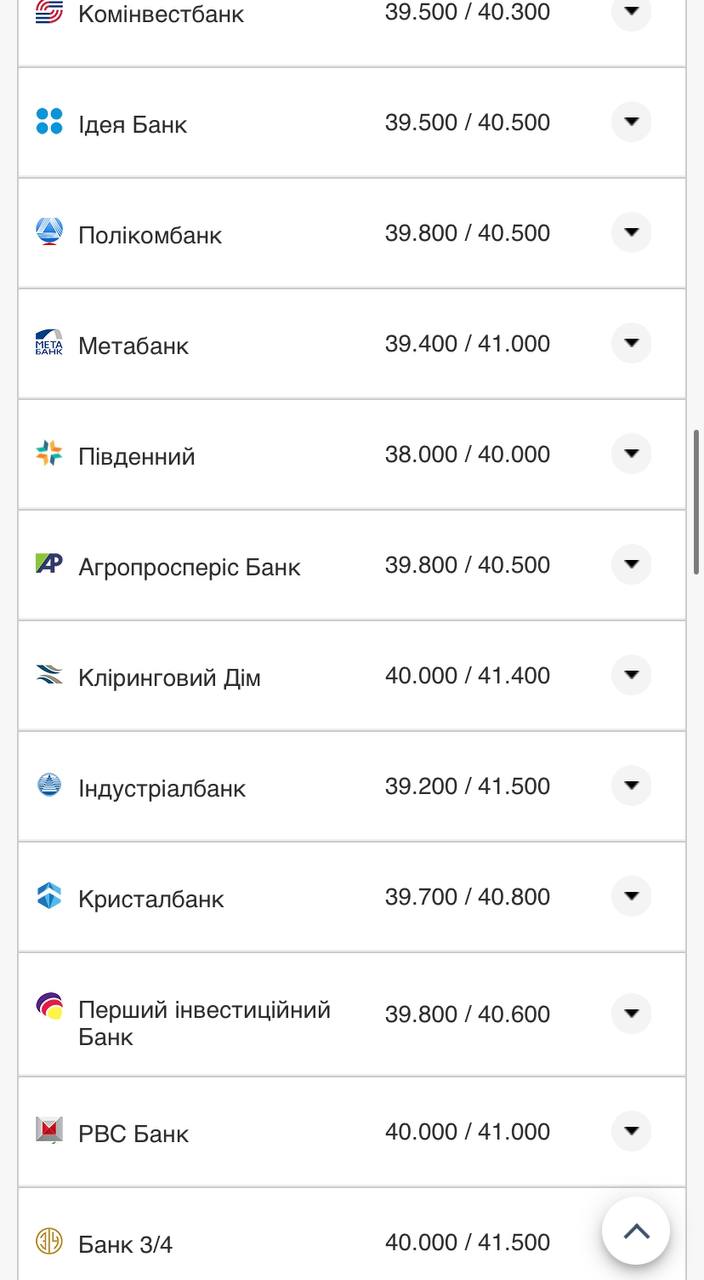The height and width of the screenshot is (1280, 704).
Task: Click the Полікомбанк logo icon
Action: tap(49, 232)
